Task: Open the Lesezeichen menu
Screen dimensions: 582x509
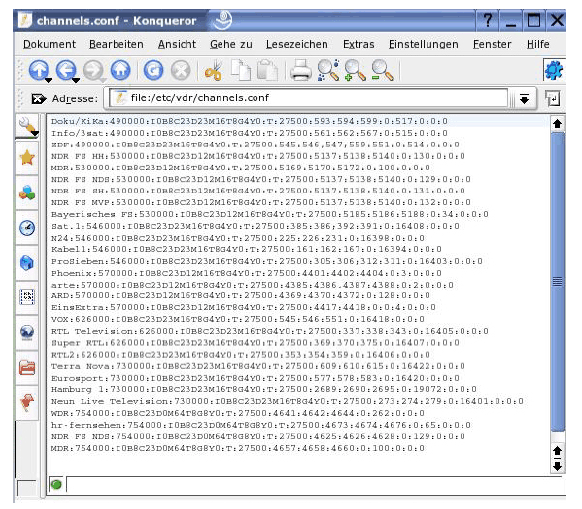Action: [x=297, y=44]
